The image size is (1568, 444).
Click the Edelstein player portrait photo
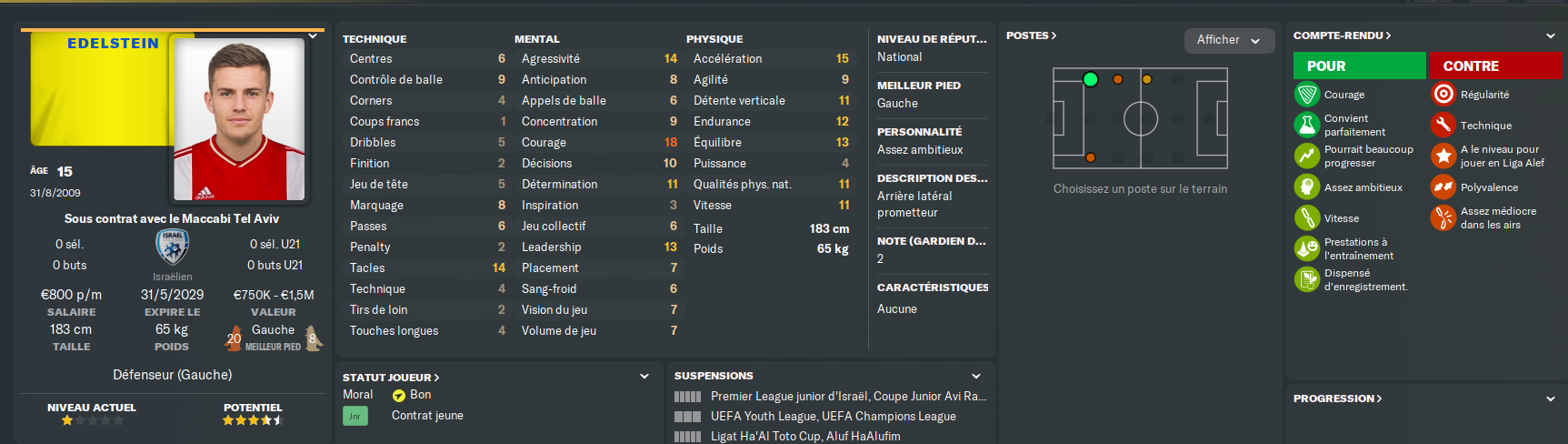(x=239, y=119)
